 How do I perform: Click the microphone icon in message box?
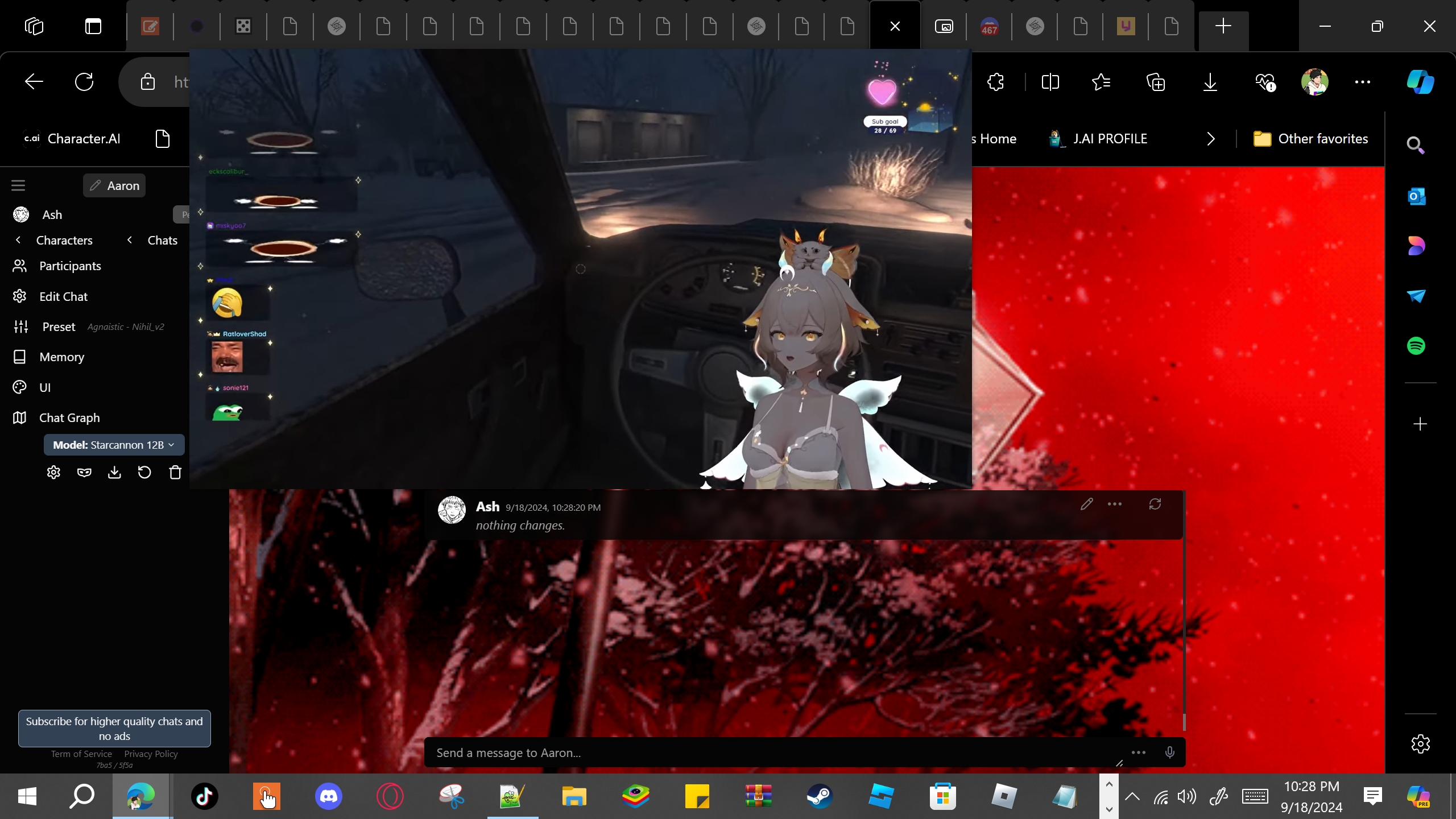click(x=1169, y=752)
